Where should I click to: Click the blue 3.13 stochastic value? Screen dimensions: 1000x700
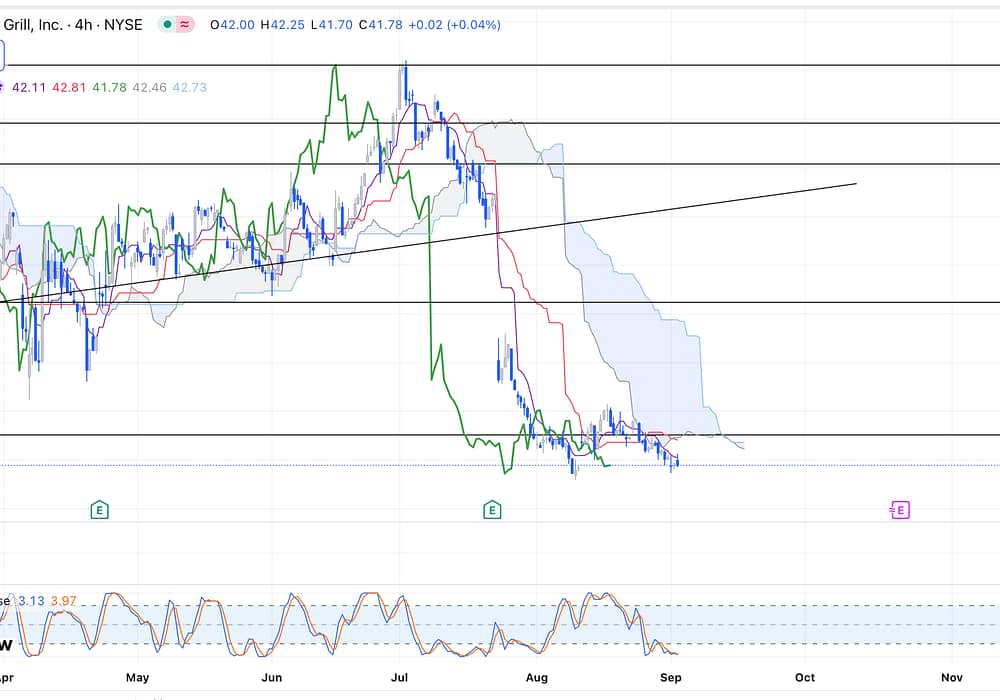tap(29, 601)
